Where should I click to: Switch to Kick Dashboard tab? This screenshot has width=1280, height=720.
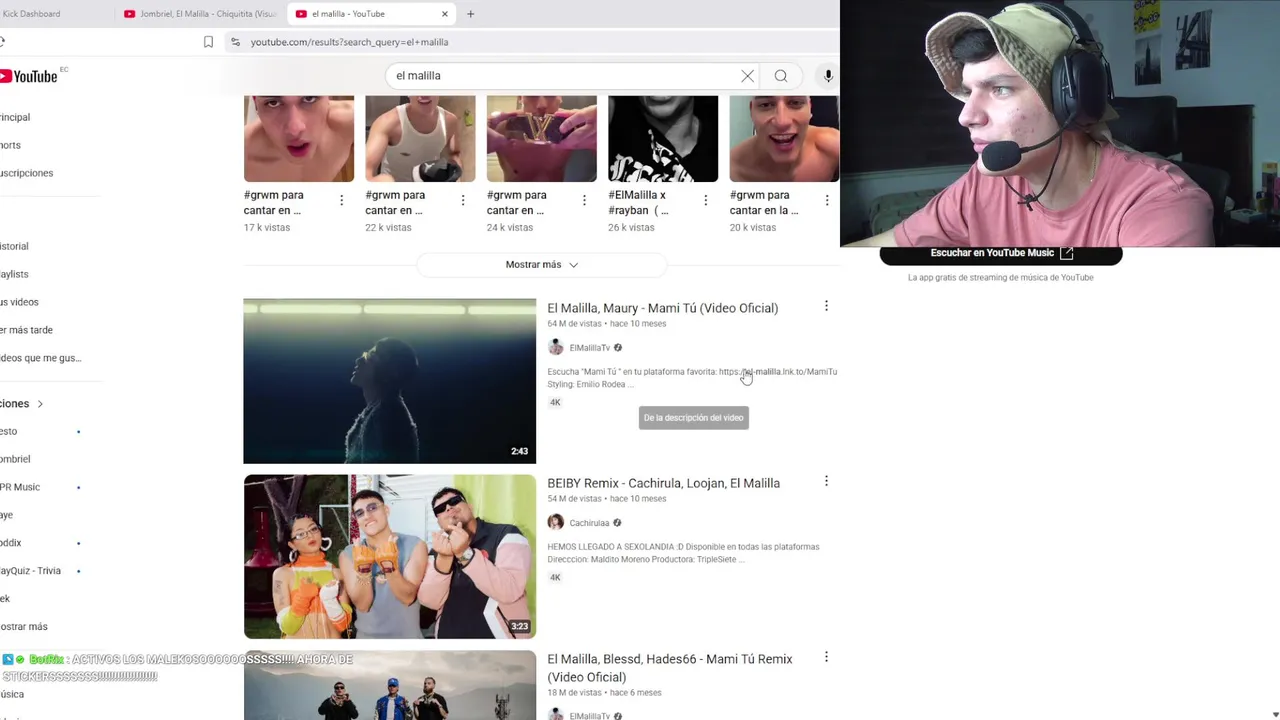point(31,14)
